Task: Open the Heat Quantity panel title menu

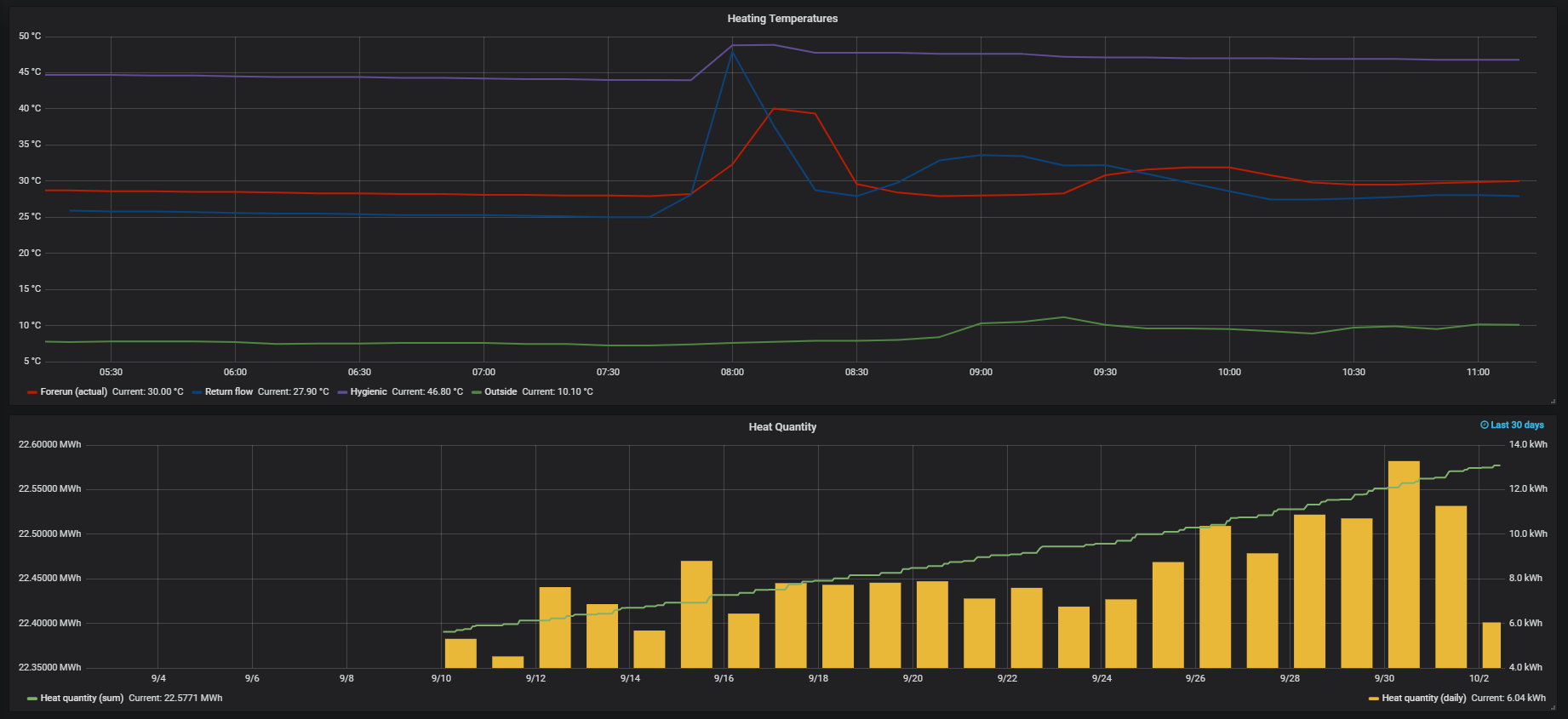Action: (782, 427)
